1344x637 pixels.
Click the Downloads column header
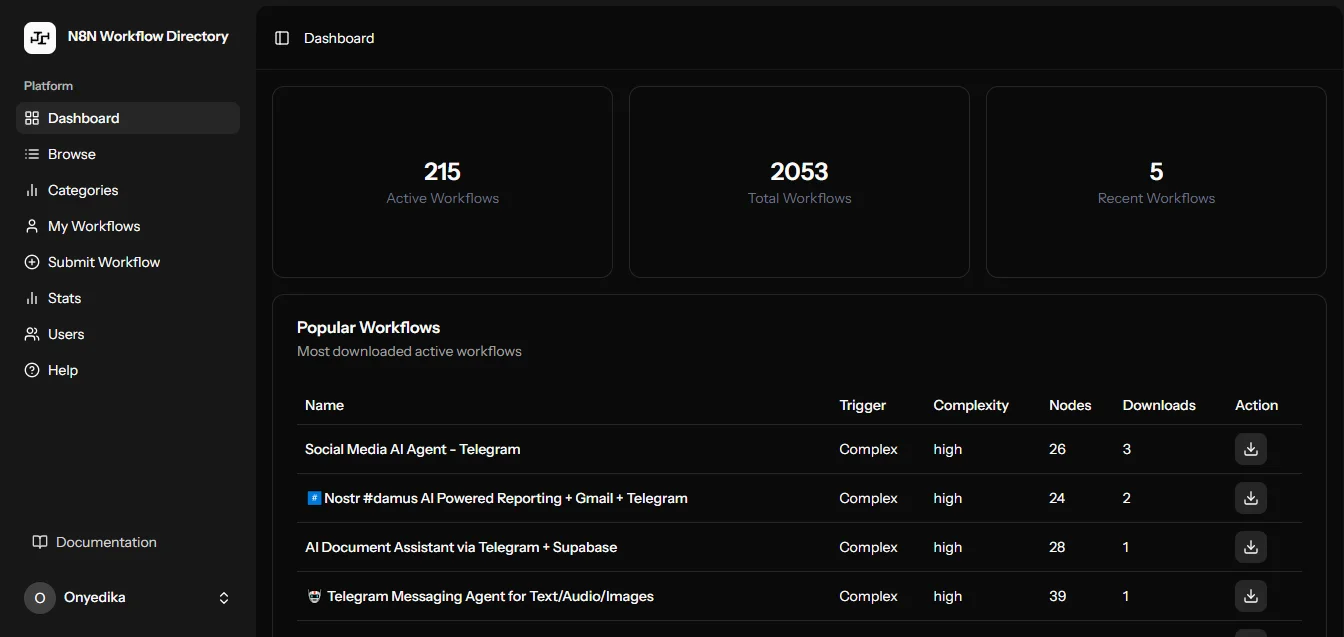click(x=1159, y=405)
